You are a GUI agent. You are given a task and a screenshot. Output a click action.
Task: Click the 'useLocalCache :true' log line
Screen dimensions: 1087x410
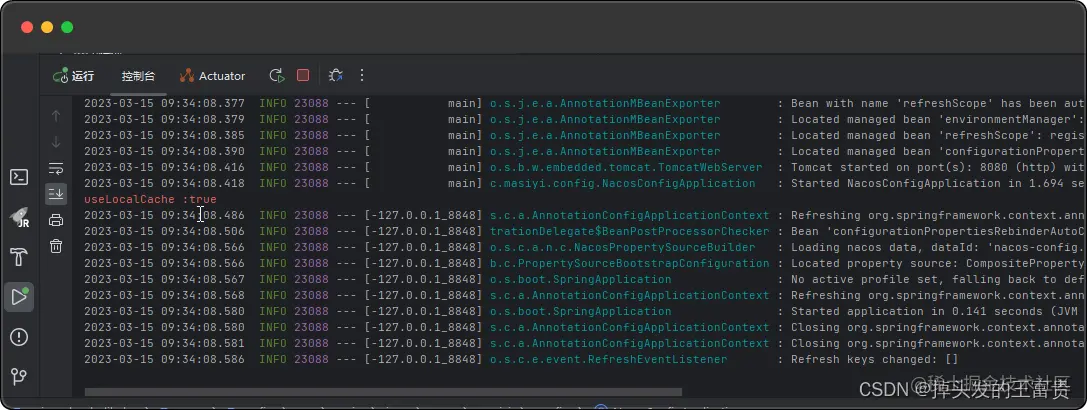pos(150,199)
